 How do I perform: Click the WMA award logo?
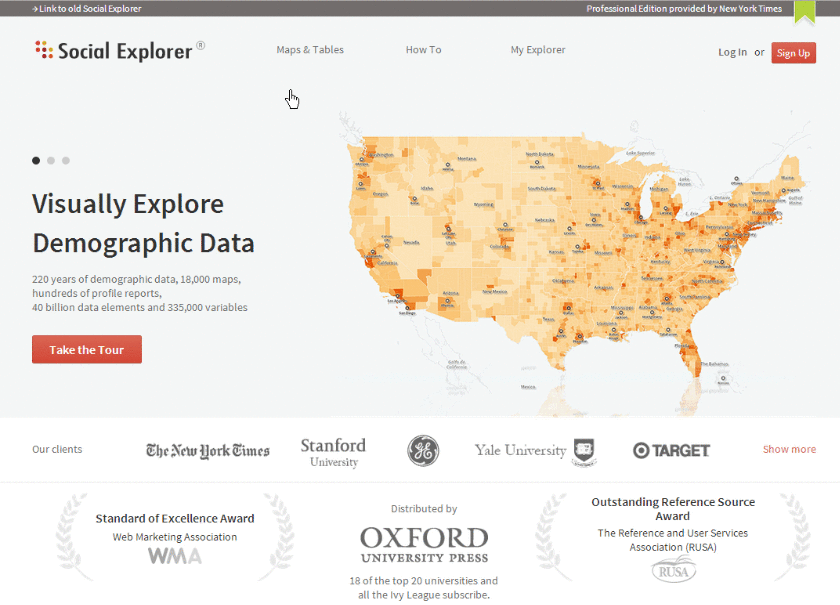pos(175,556)
